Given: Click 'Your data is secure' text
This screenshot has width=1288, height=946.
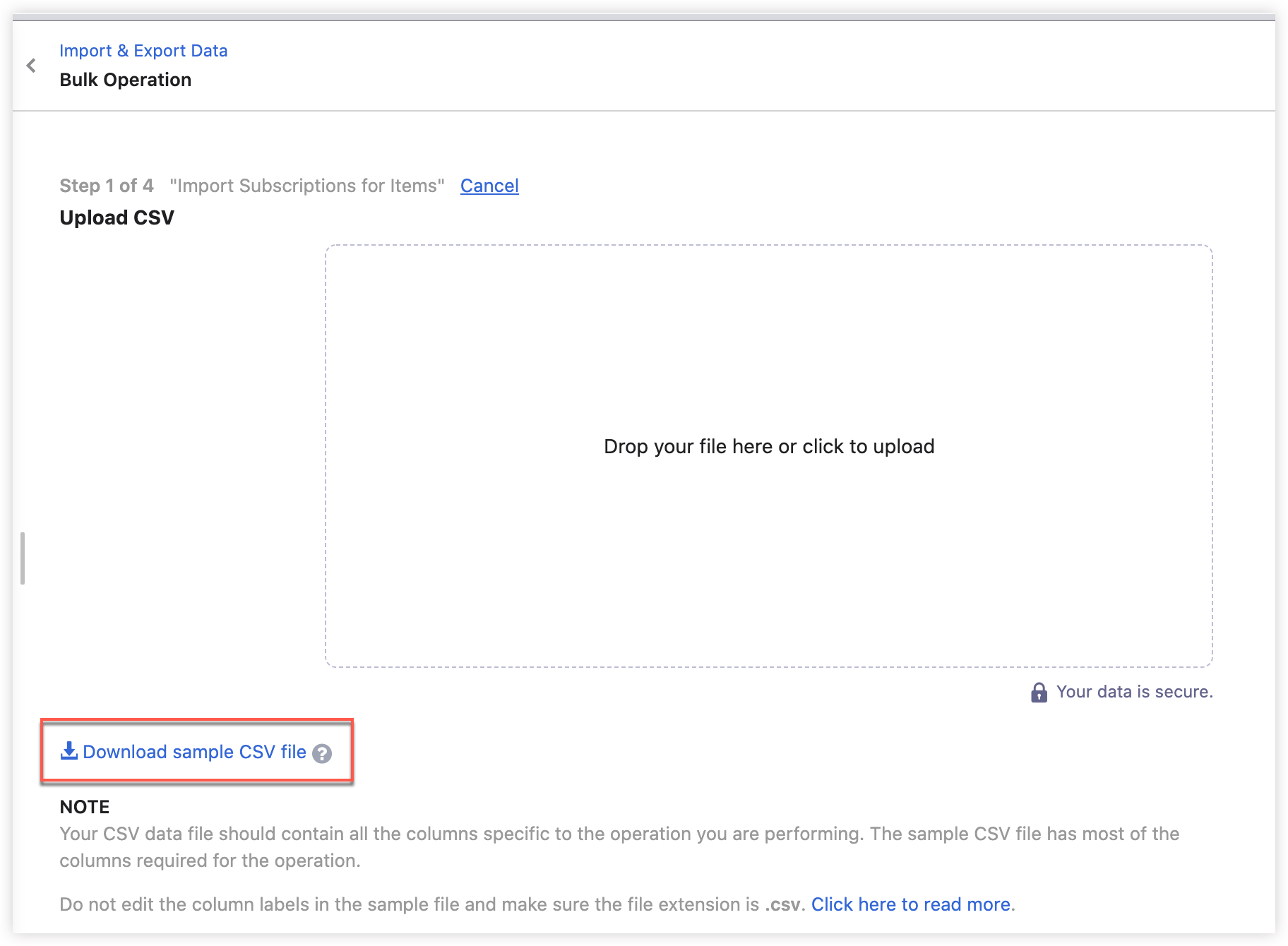Looking at the screenshot, I should click(1134, 692).
